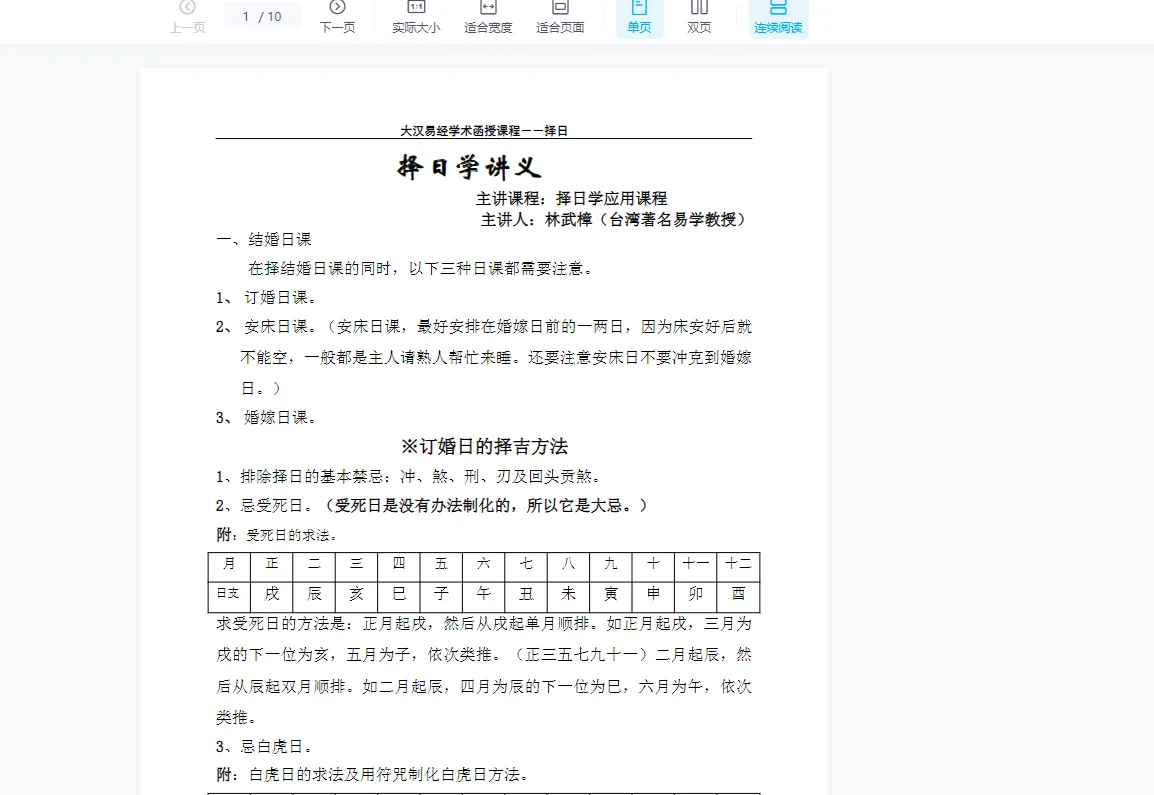Image resolution: width=1154 pixels, height=795 pixels.
Task: Click the line 1、排除择日的基本禁忌
Action: [409, 476]
